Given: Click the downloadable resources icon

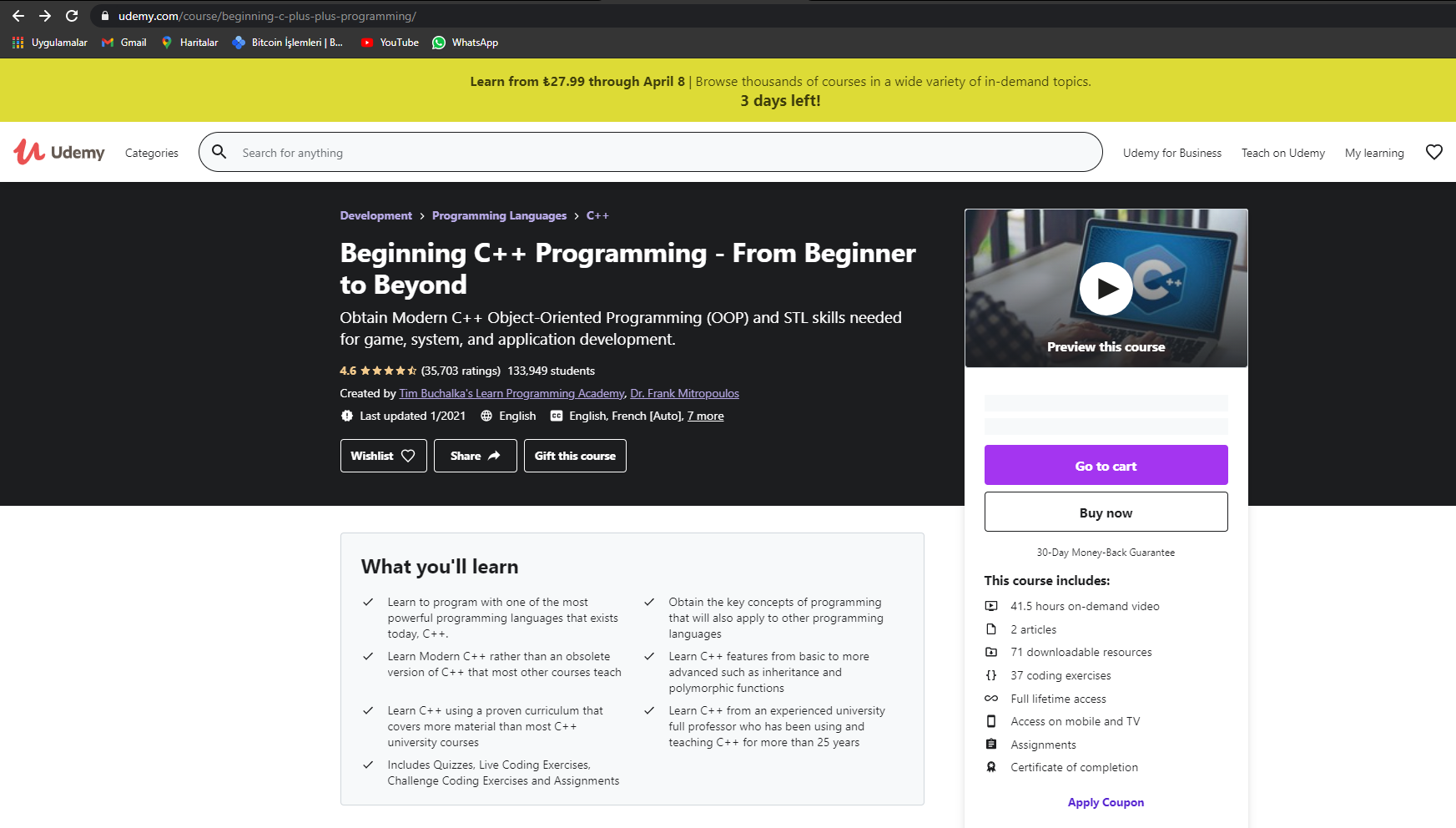Looking at the screenshot, I should pyautogui.click(x=991, y=652).
